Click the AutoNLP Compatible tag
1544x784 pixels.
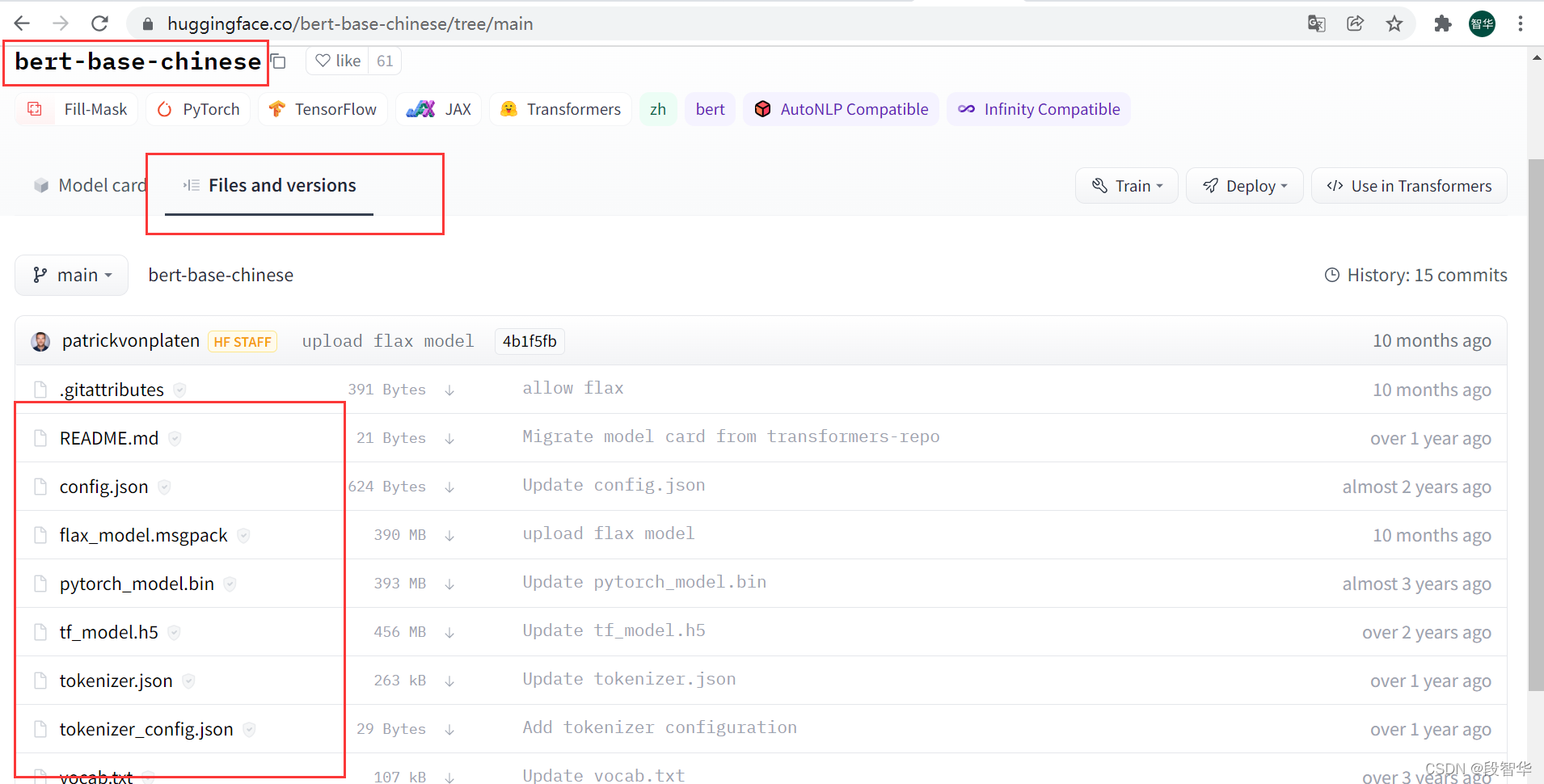click(841, 109)
